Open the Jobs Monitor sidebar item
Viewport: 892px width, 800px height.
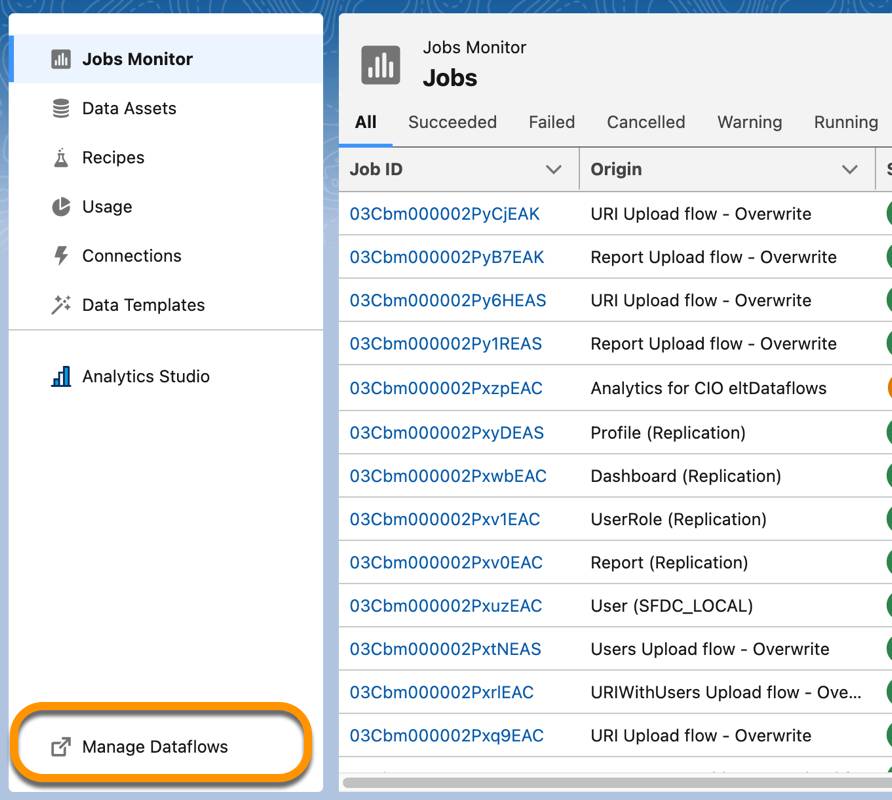tap(166, 59)
